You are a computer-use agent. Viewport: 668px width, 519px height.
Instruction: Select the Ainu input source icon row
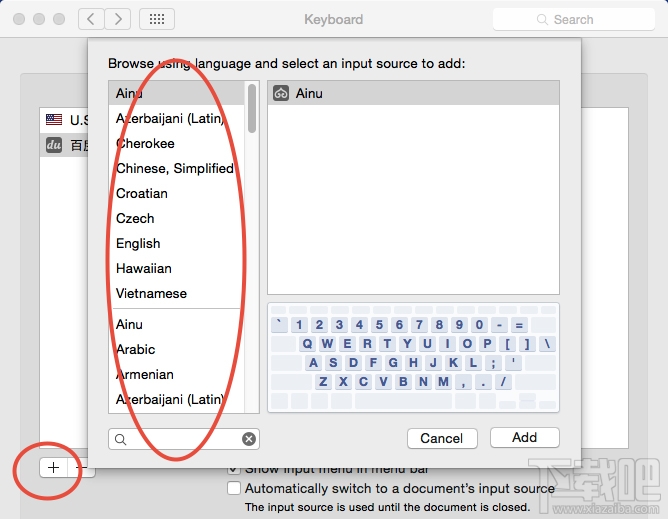click(x=413, y=93)
